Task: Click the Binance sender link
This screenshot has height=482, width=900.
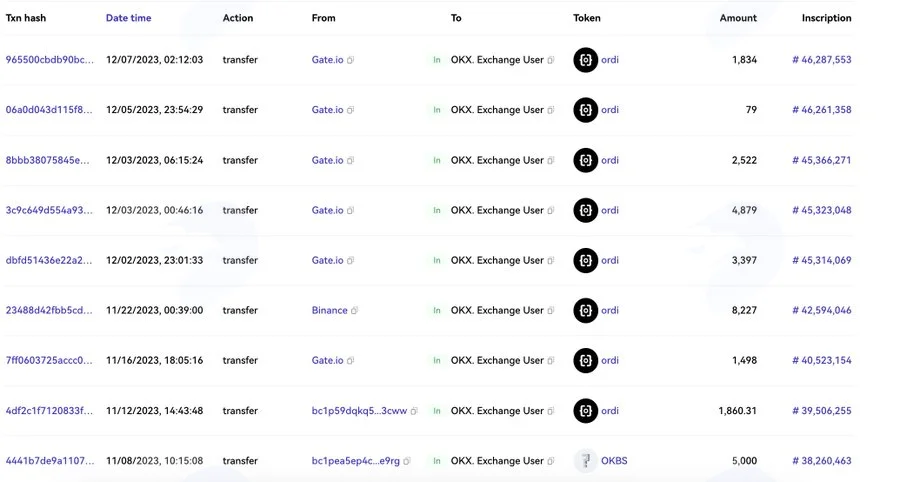Action: (329, 310)
